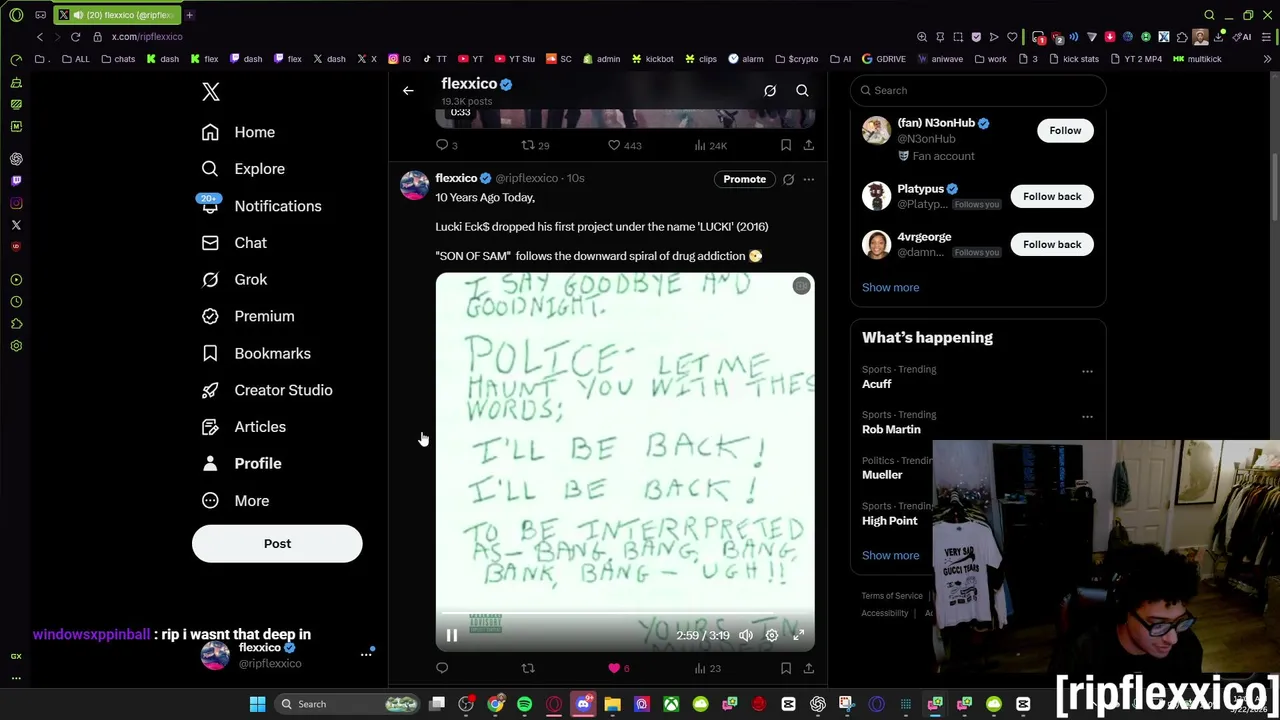Enter fullscreen video mode

(798, 635)
